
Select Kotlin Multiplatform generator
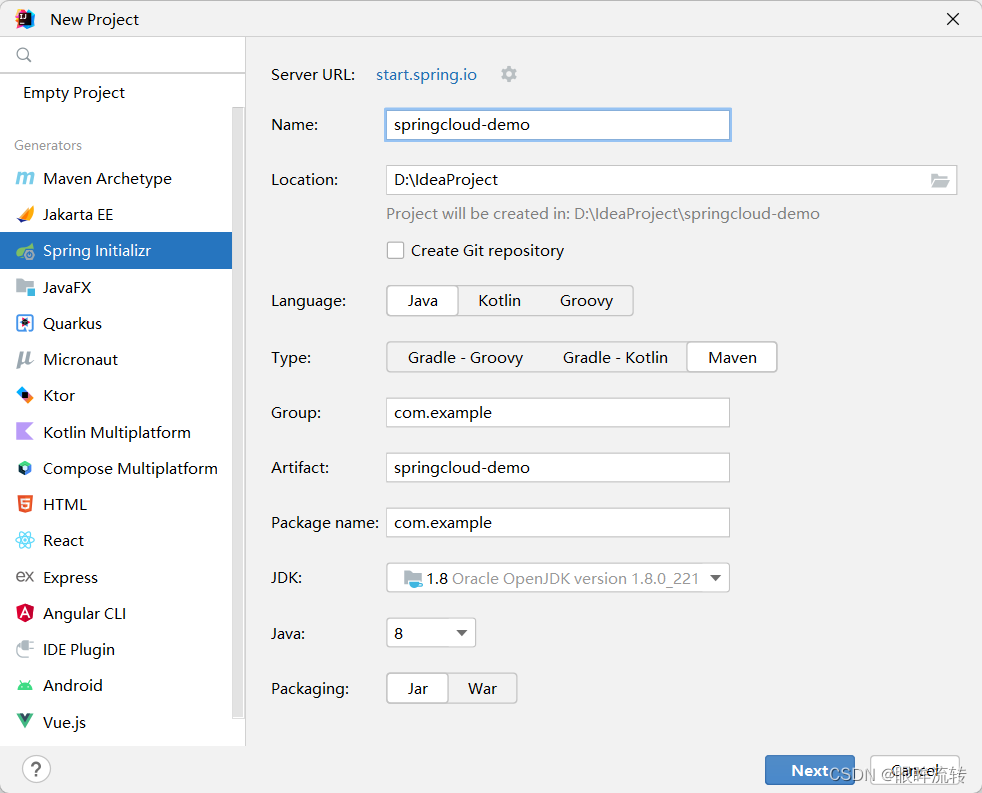pos(116,432)
